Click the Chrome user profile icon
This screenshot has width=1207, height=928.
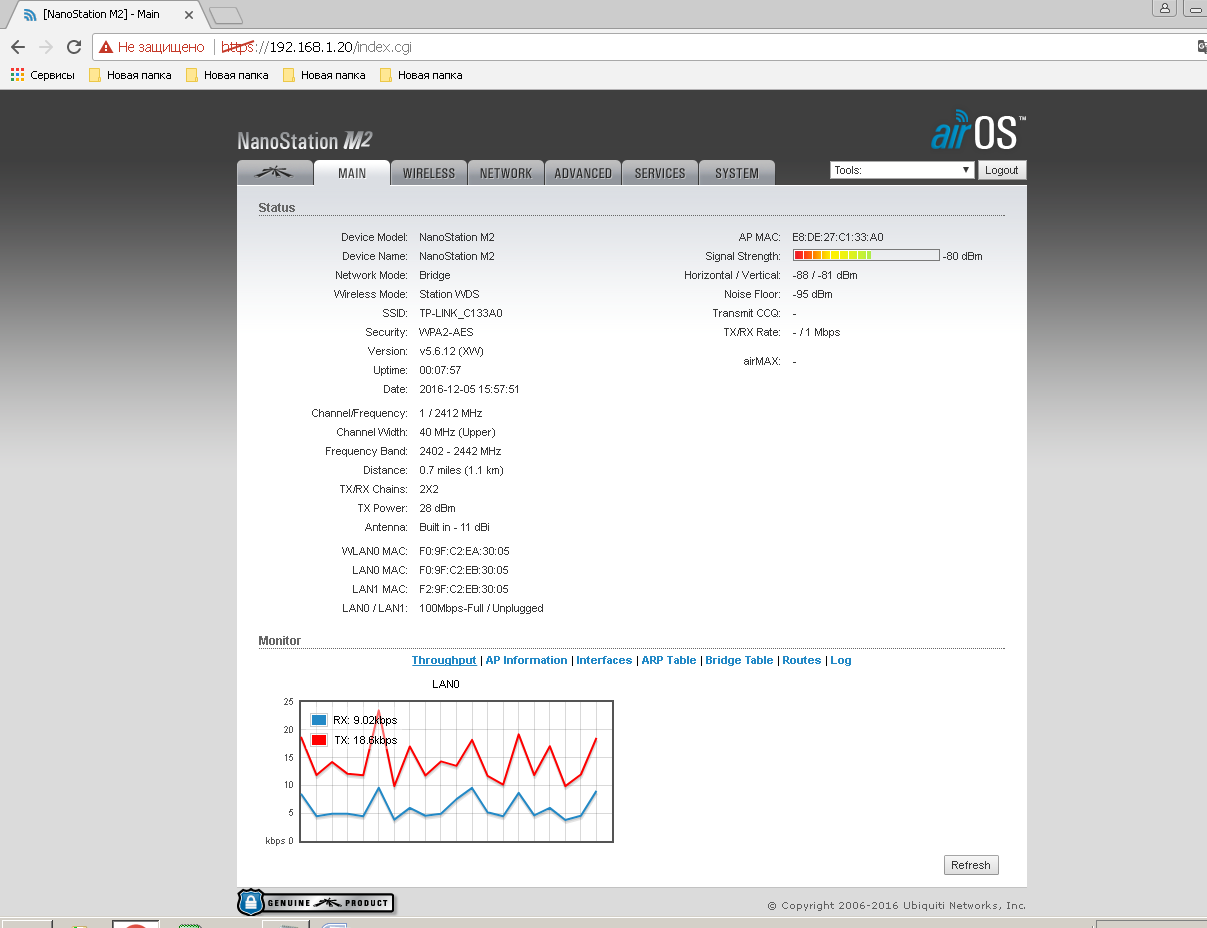point(1164,8)
